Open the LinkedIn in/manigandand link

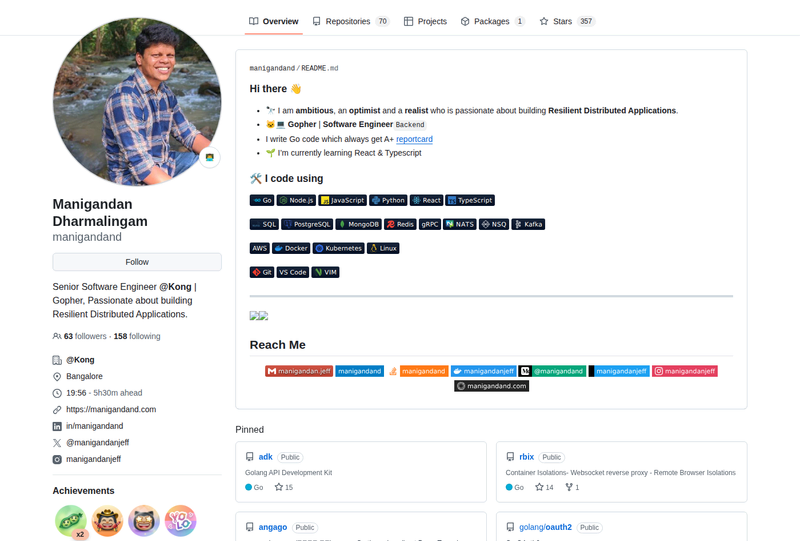pos(94,426)
